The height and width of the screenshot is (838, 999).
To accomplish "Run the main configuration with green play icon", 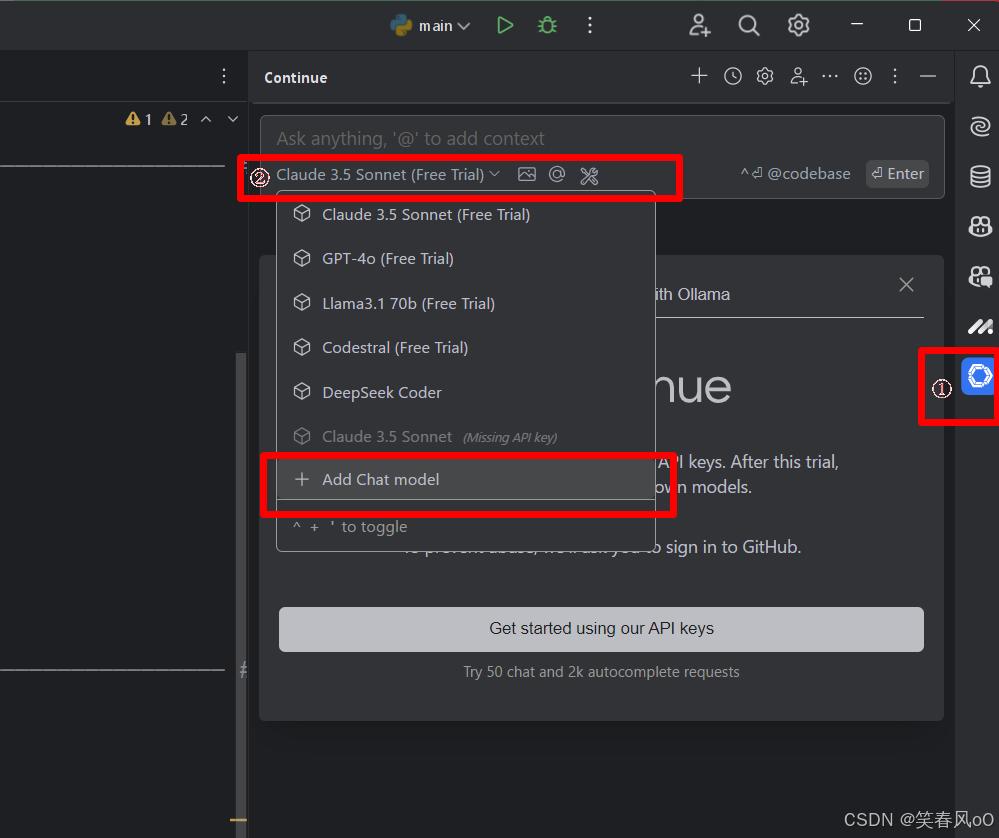I will click(505, 25).
